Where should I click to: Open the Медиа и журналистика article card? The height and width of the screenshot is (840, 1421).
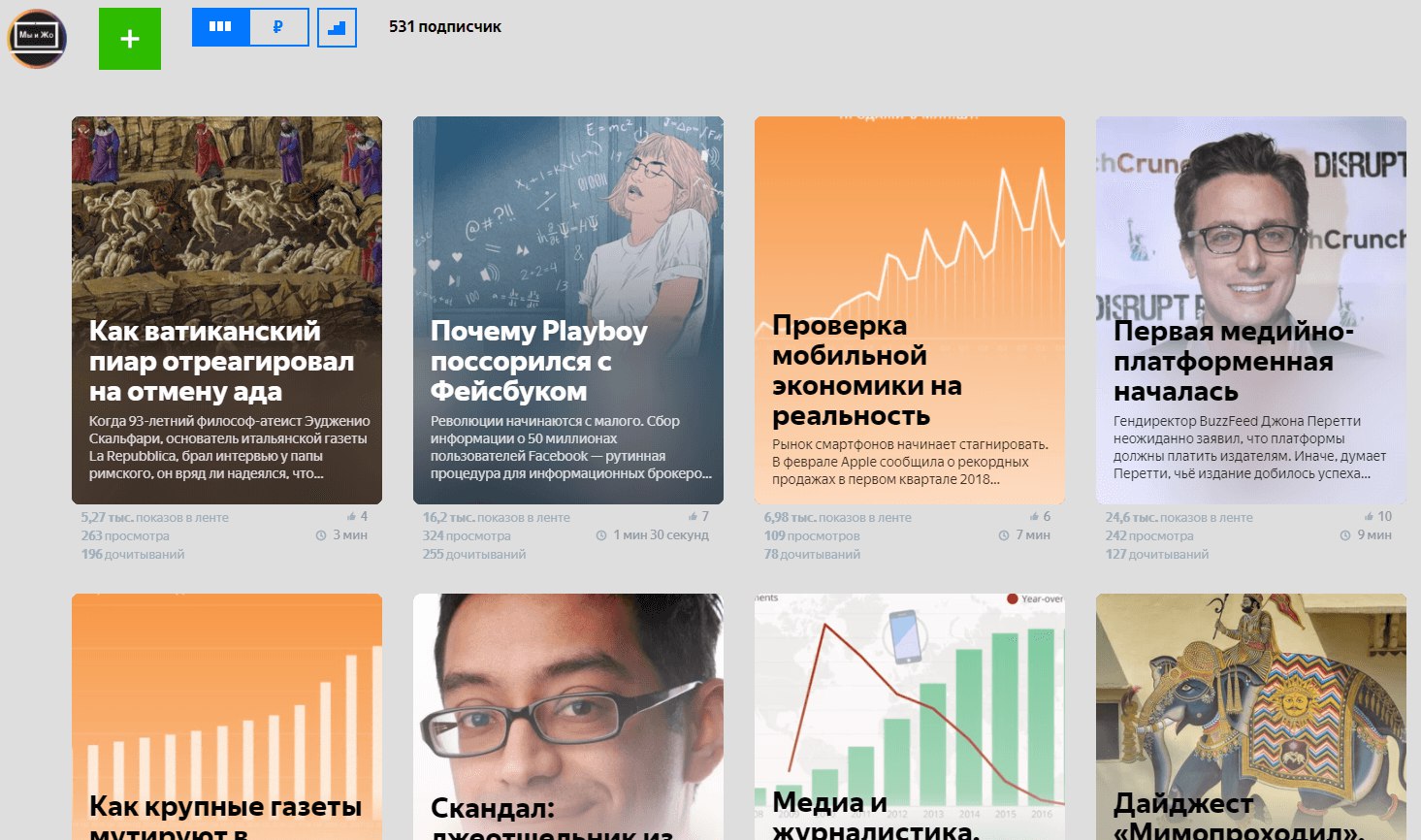pos(910,717)
